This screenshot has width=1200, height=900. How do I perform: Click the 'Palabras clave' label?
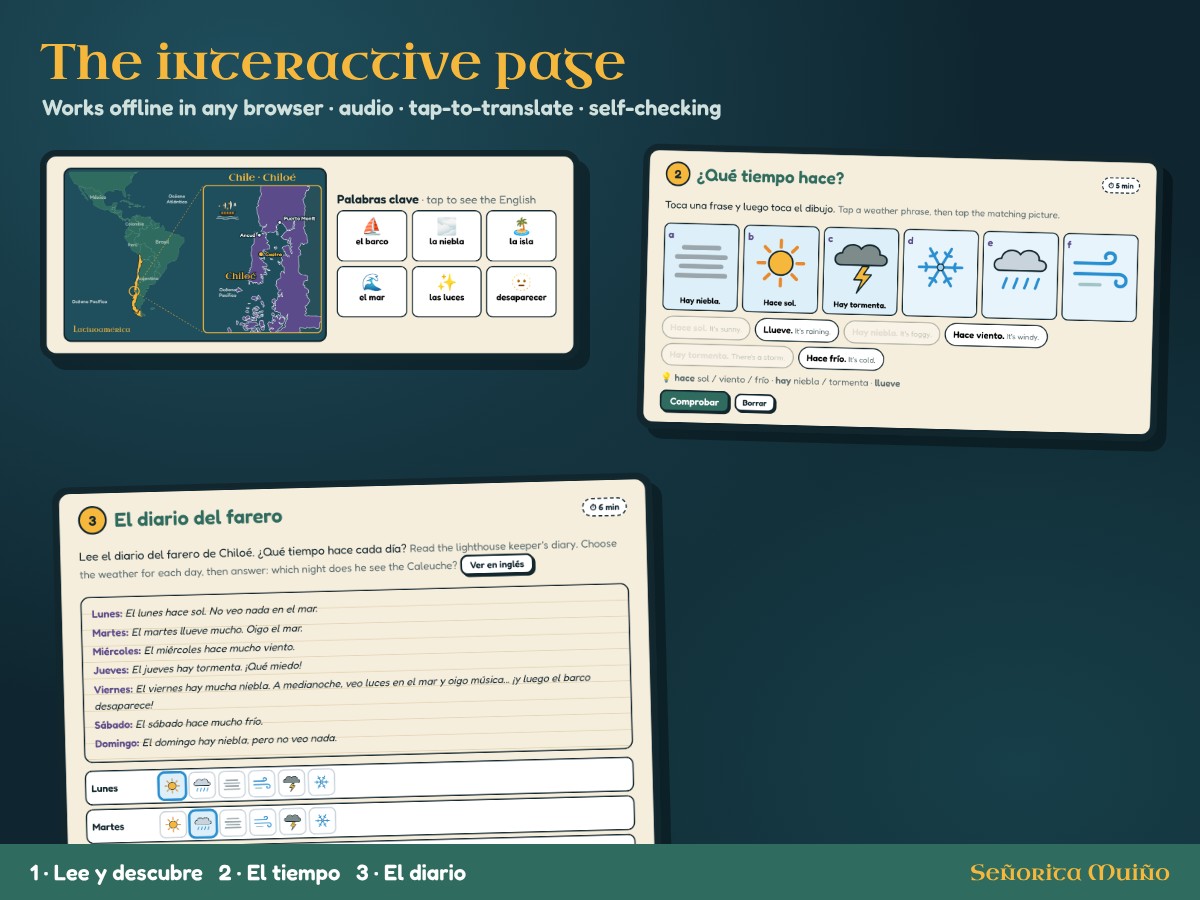pyautogui.click(x=378, y=200)
